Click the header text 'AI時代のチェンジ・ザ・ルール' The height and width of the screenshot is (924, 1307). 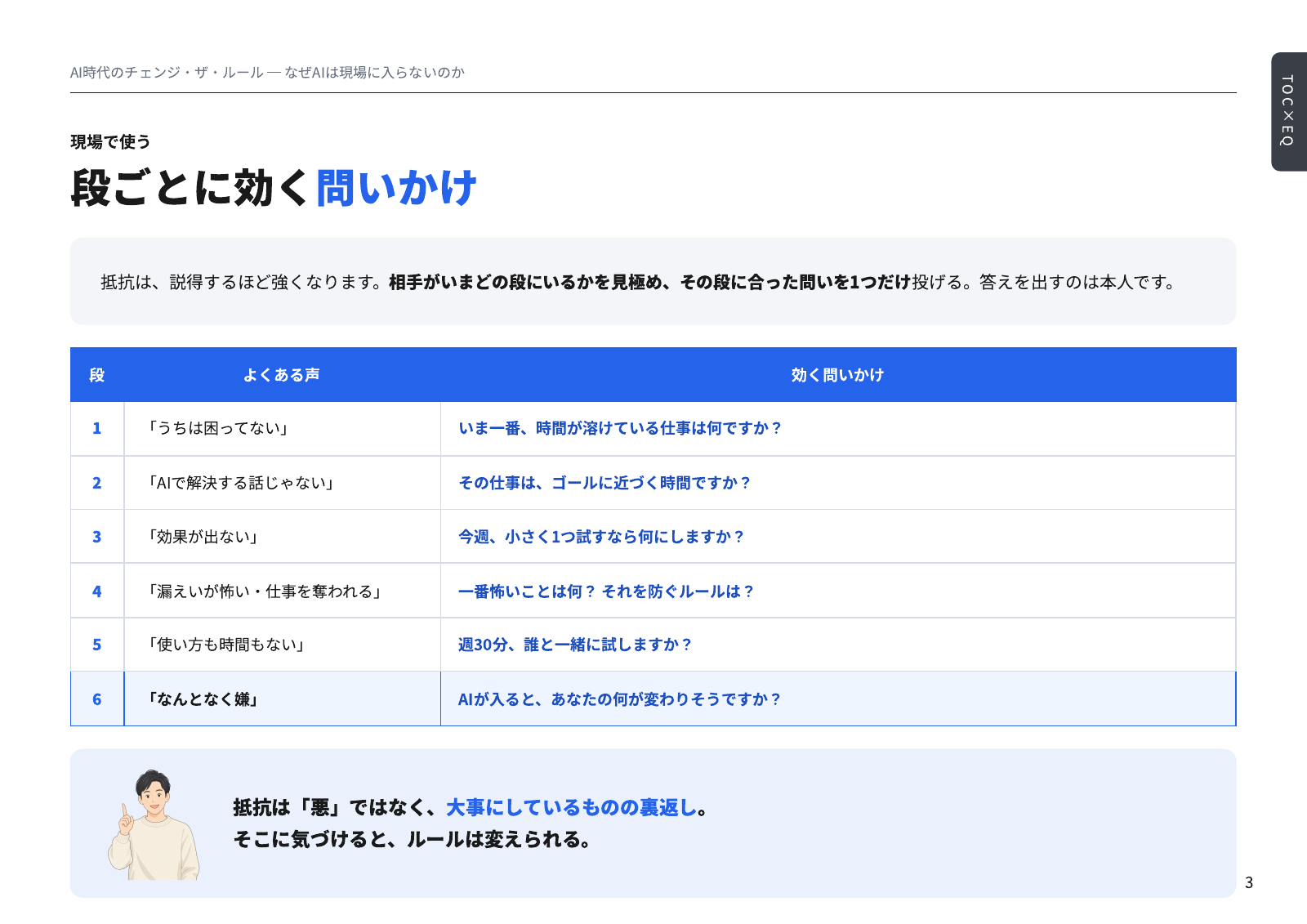[167, 73]
